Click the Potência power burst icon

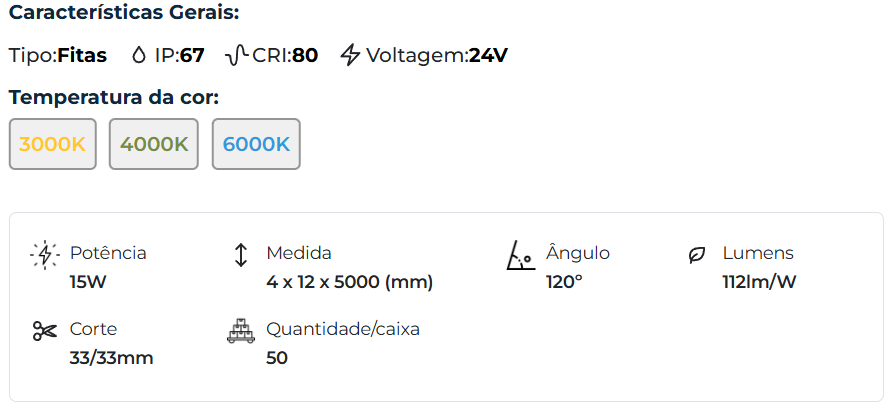tap(45, 255)
